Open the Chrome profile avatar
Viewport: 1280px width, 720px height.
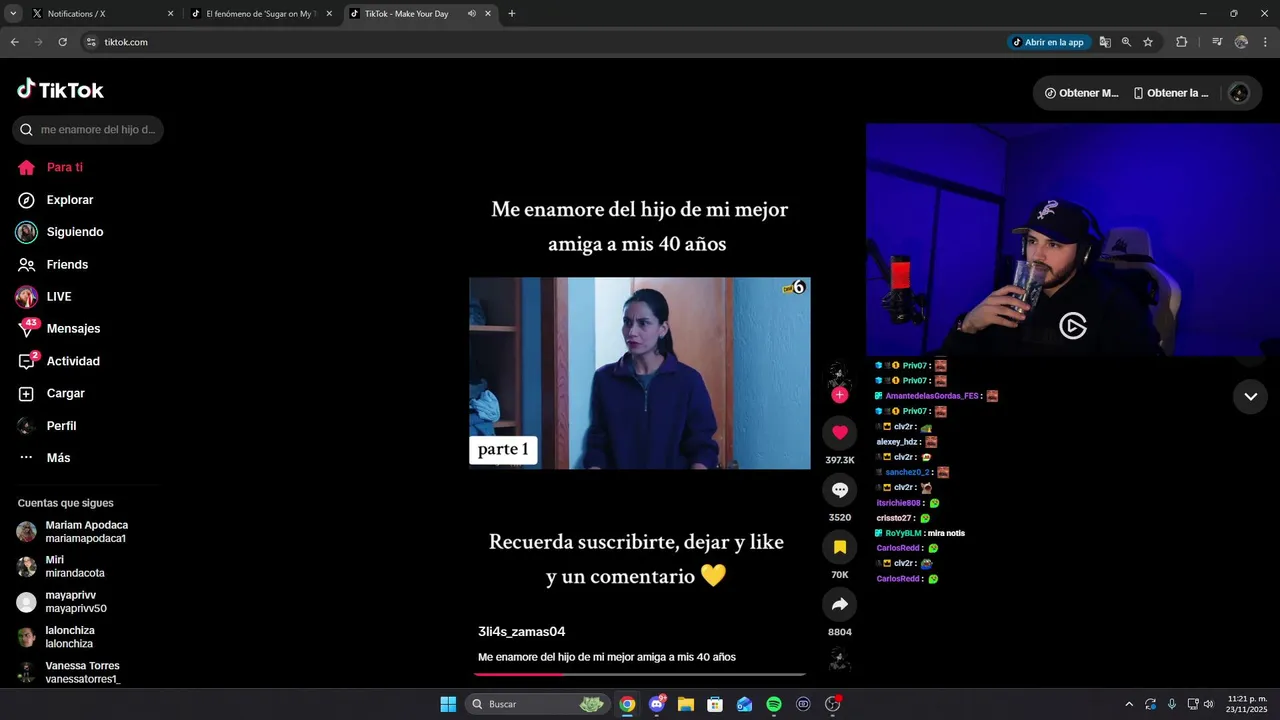1241,42
